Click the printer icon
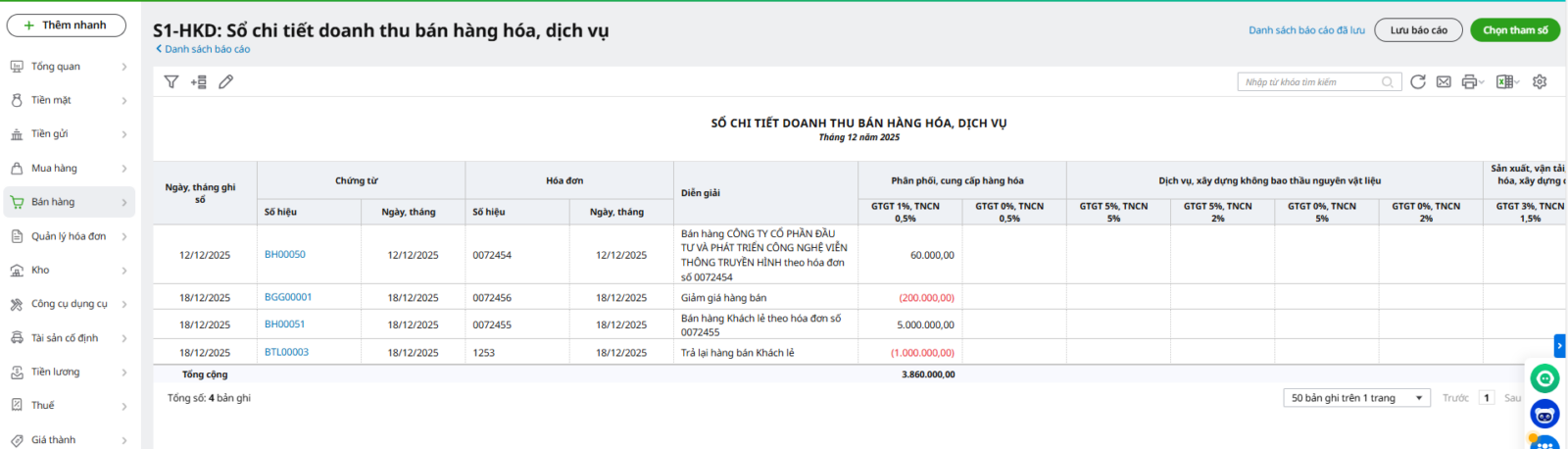 1469,82
